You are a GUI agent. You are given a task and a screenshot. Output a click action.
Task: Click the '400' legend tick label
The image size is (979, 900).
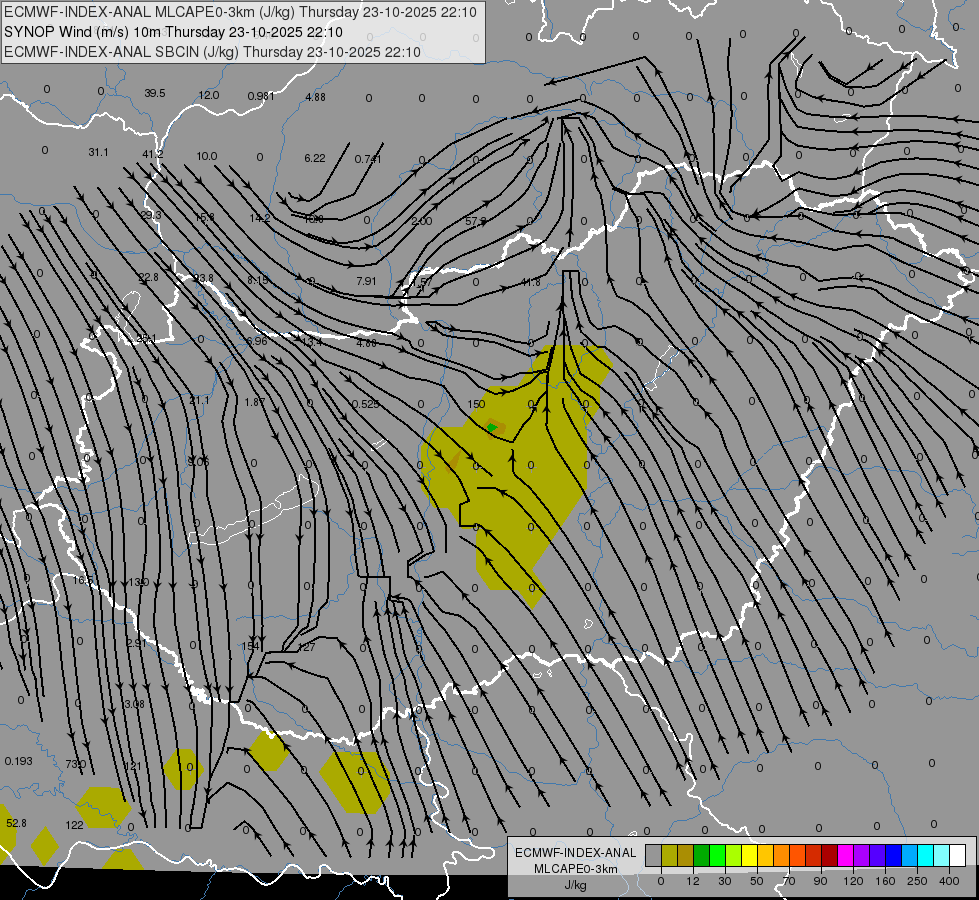pyautogui.click(x=949, y=881)
